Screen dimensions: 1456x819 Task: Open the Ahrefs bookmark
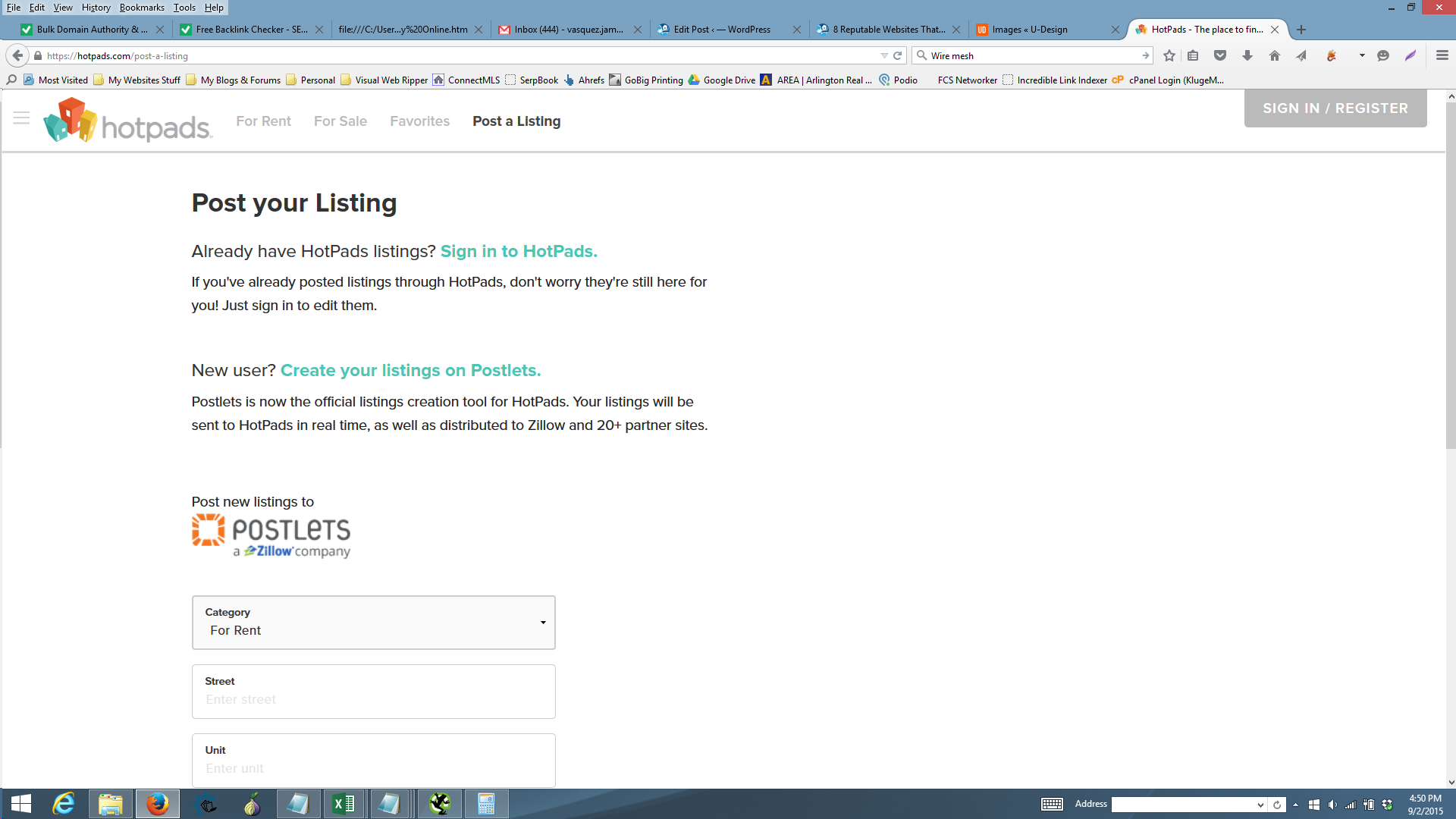coord(584,80)
